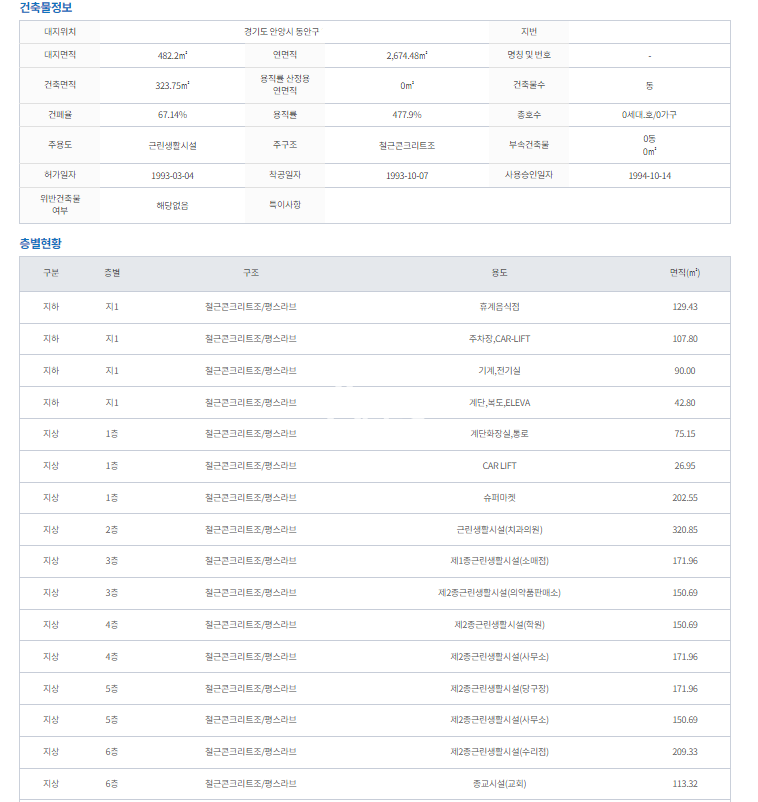Click the 1994-10-14 approval date value
The image size is (758, 802).
(649, 175)
